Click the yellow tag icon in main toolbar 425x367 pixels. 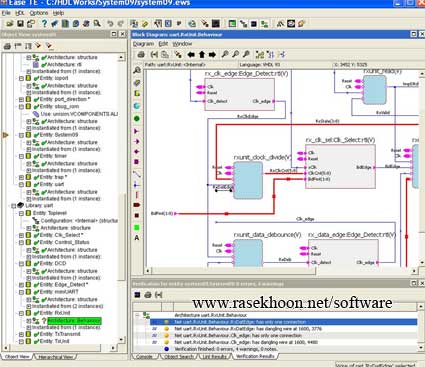coord(145,24)
